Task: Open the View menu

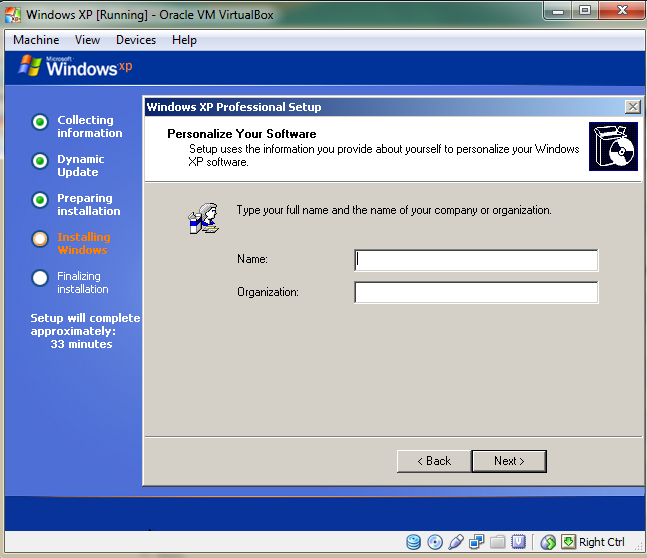Action: (x=87, y=40)
